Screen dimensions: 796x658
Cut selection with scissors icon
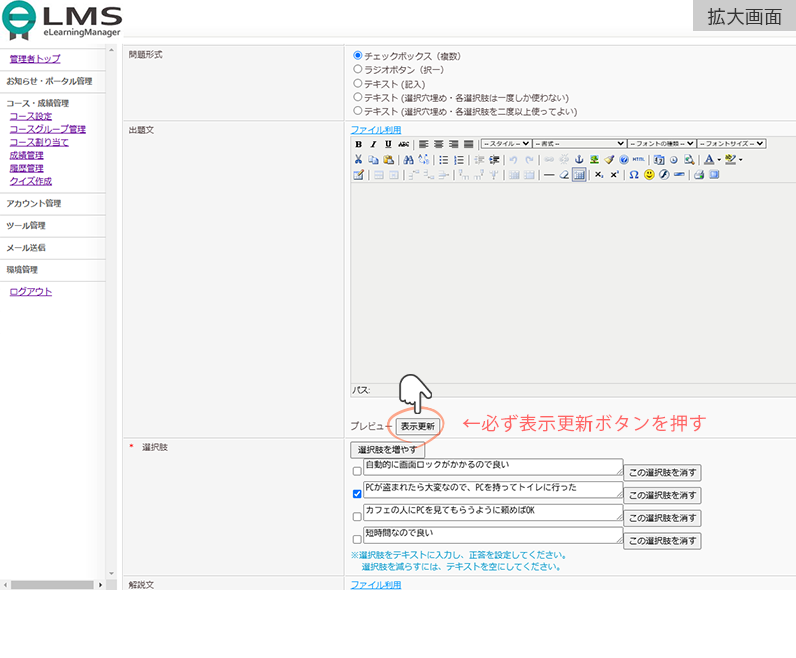pos(358,159)
